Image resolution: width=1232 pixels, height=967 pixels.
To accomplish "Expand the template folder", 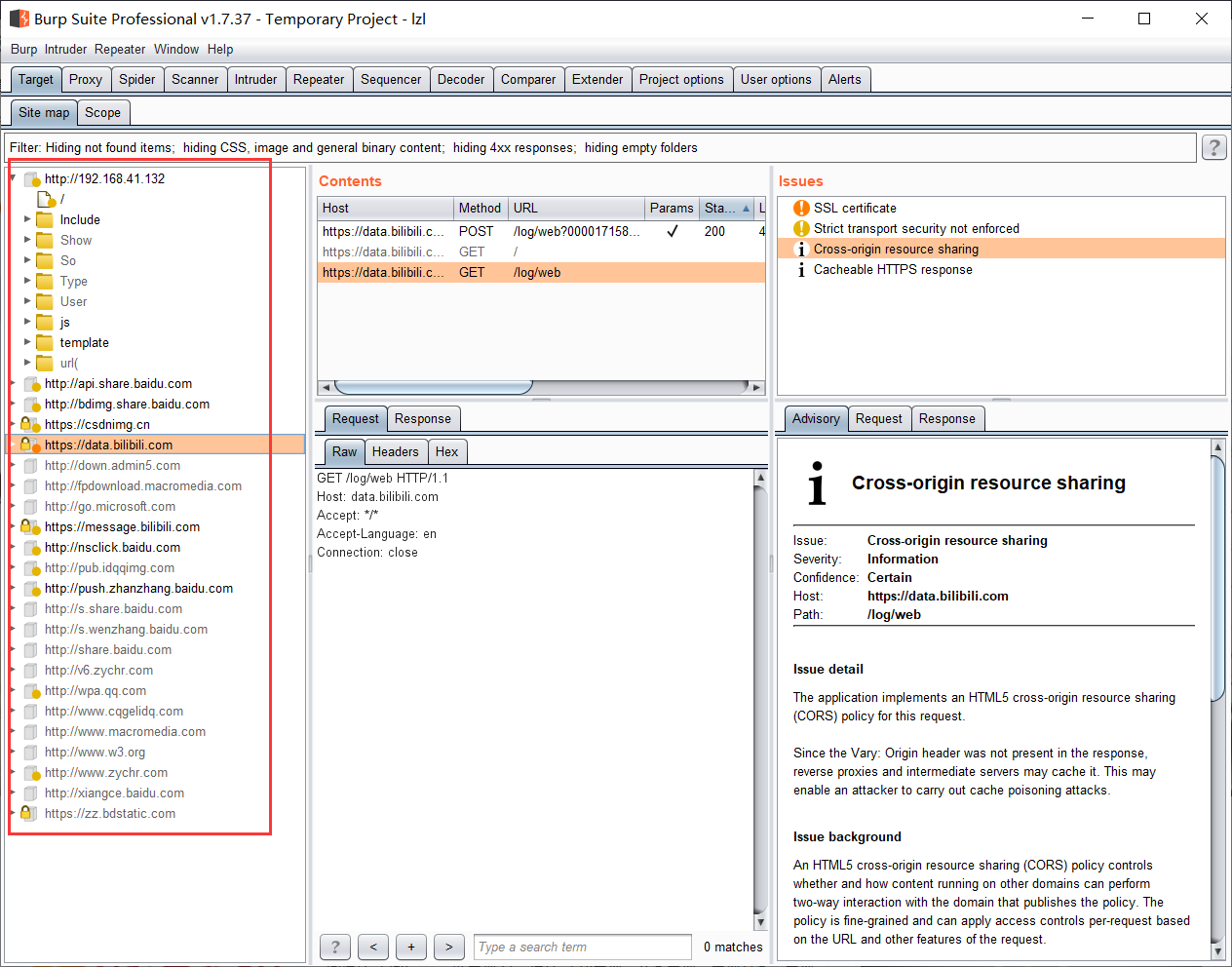I will coord(28,342).
